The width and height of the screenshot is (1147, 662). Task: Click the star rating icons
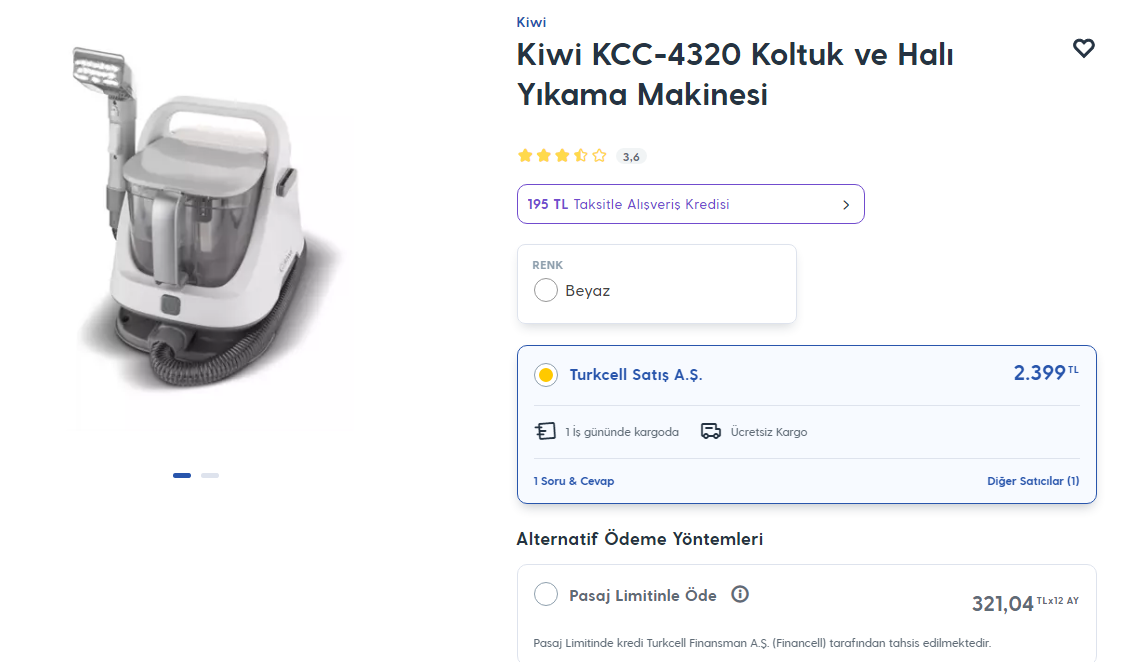[x=562, y=156]
